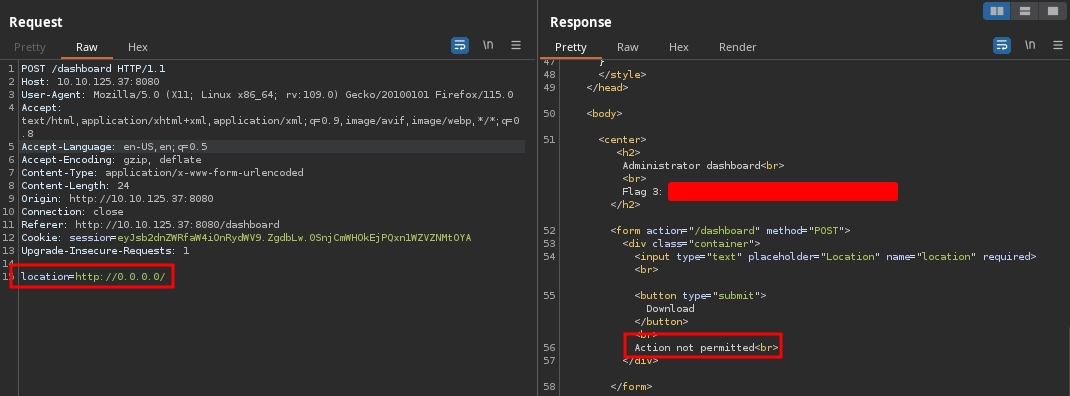The width and height of the screenshot is (1070, 396).
Task: Click the POST /dashboard request line
Action: (x=93, y=69)
